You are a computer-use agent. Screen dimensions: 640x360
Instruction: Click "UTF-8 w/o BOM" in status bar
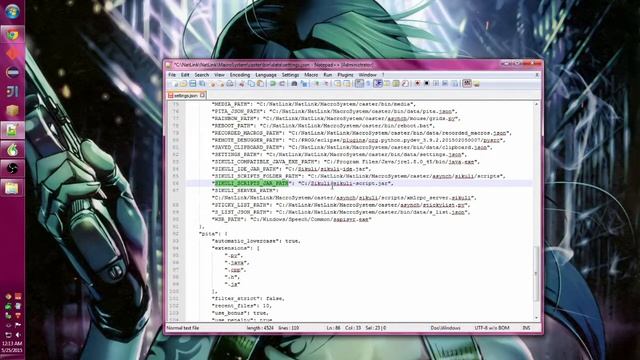(x=491, y=328)
